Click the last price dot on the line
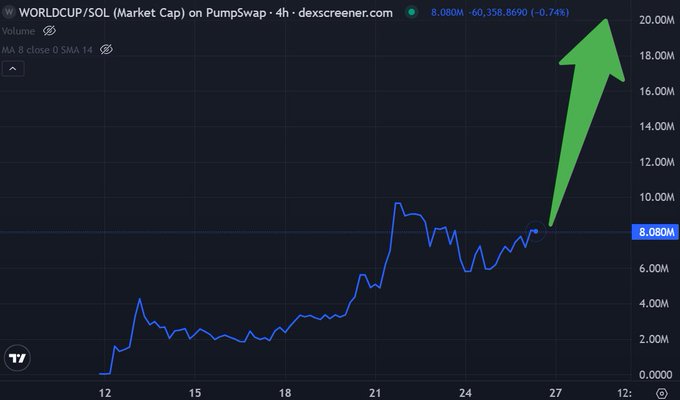Viewport: 680px width, 400px height. click(536, 231)
